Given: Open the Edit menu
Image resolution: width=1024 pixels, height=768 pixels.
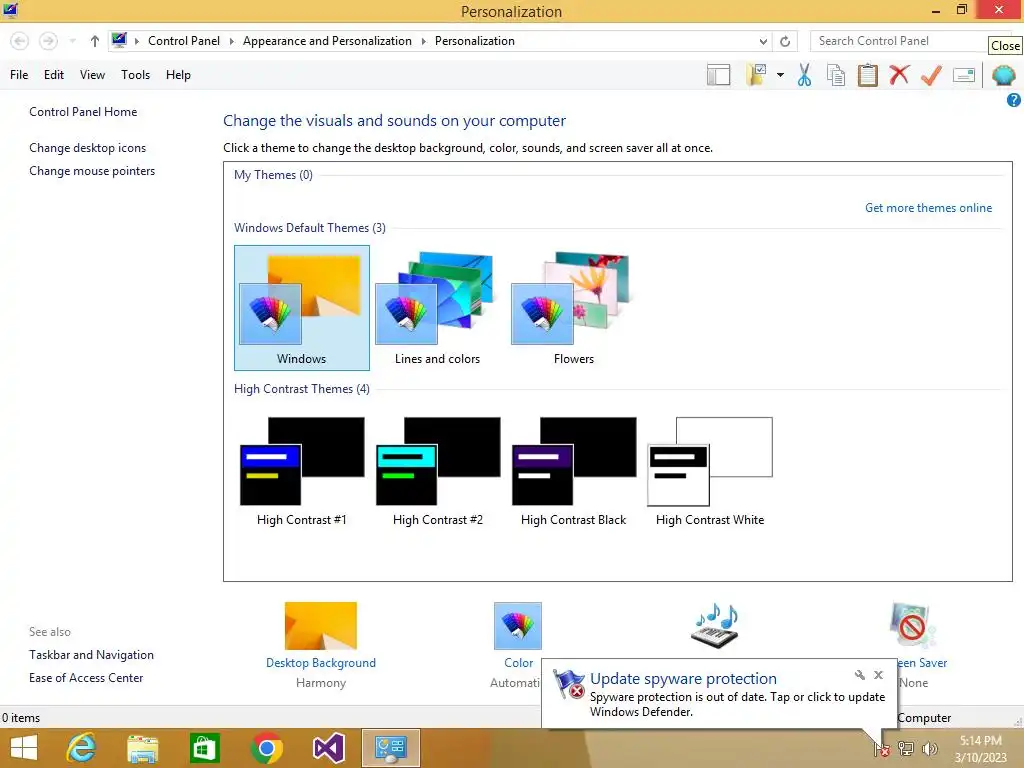Looking at the screenshot, I should click(x=54, y=75).
